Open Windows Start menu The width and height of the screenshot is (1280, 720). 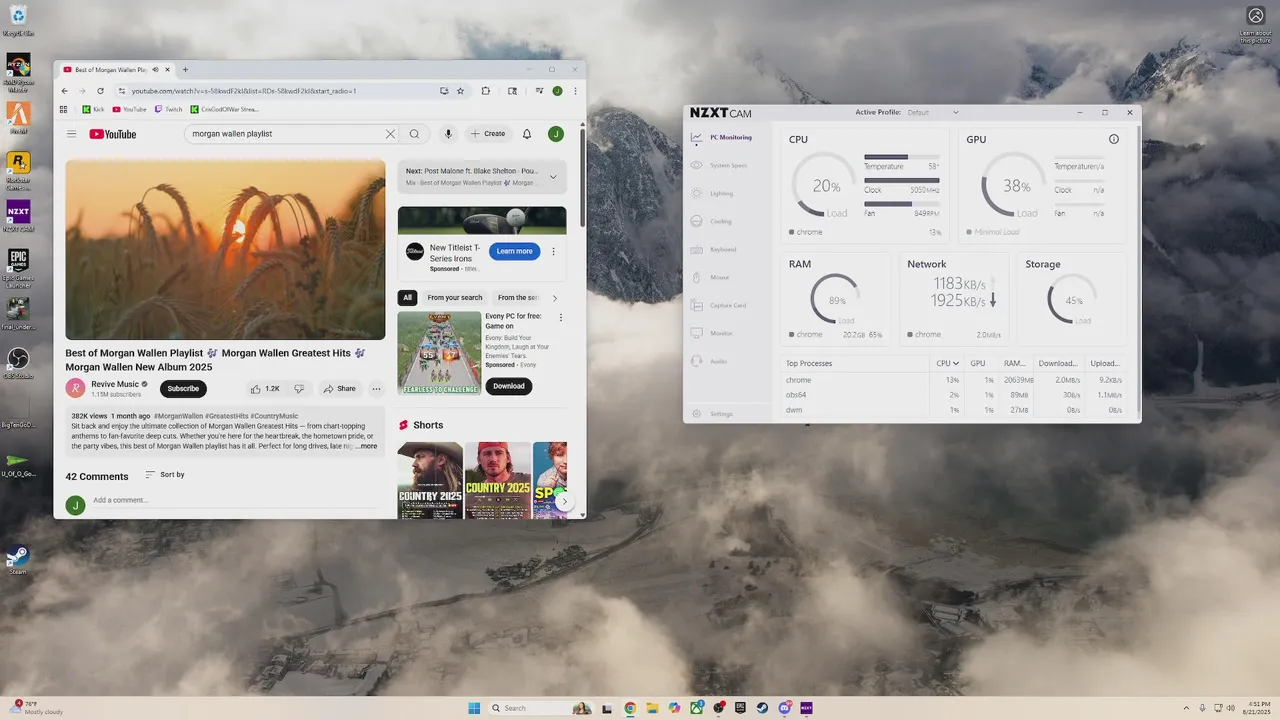click(x=474, y=708)
